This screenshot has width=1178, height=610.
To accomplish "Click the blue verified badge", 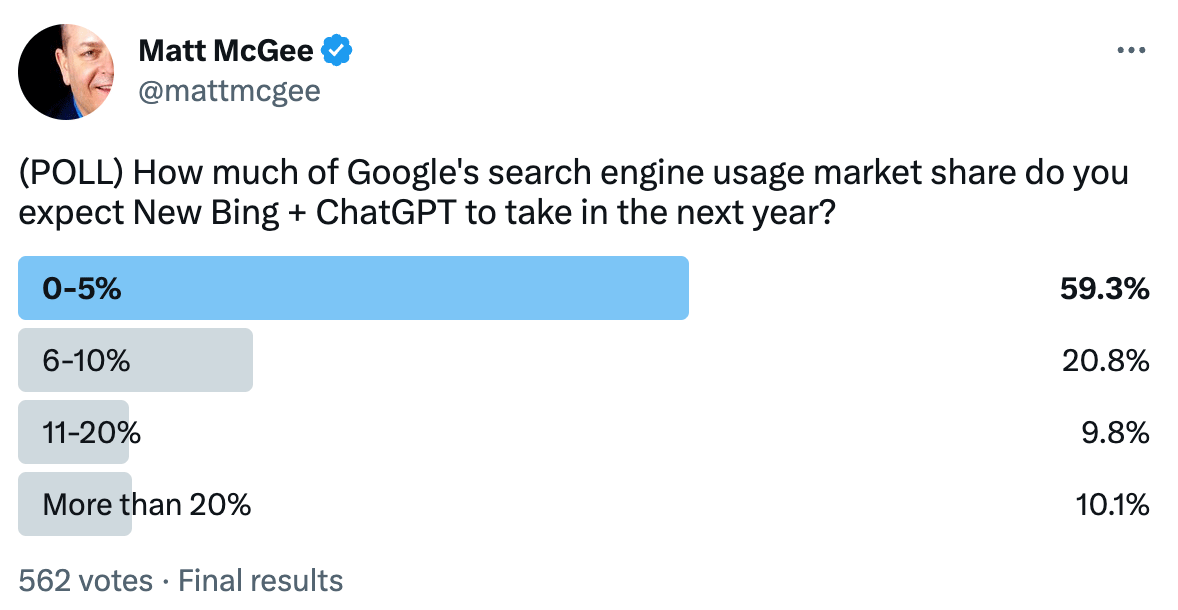I will click(337, 50).
